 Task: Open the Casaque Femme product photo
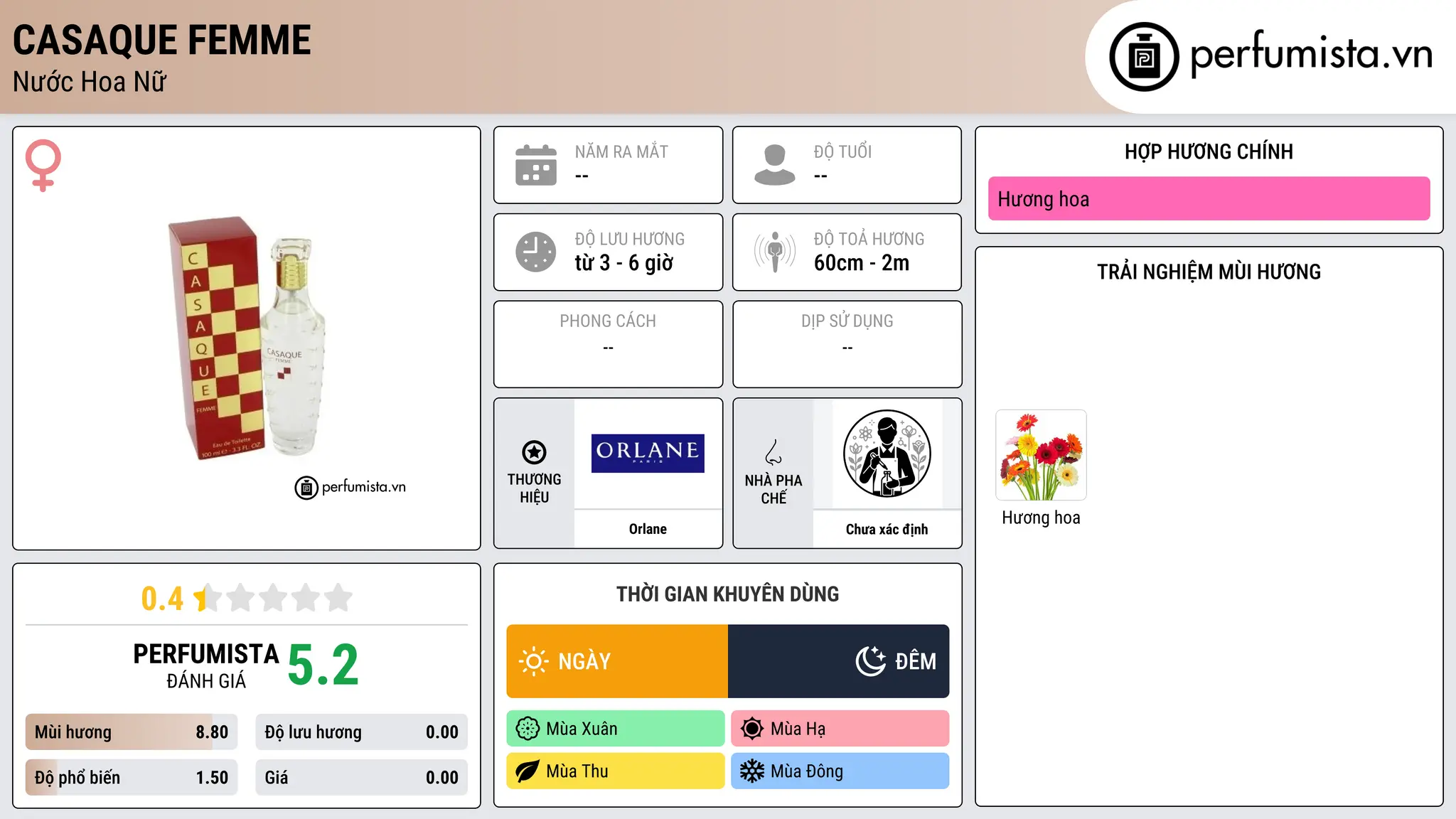click(247, 338)
